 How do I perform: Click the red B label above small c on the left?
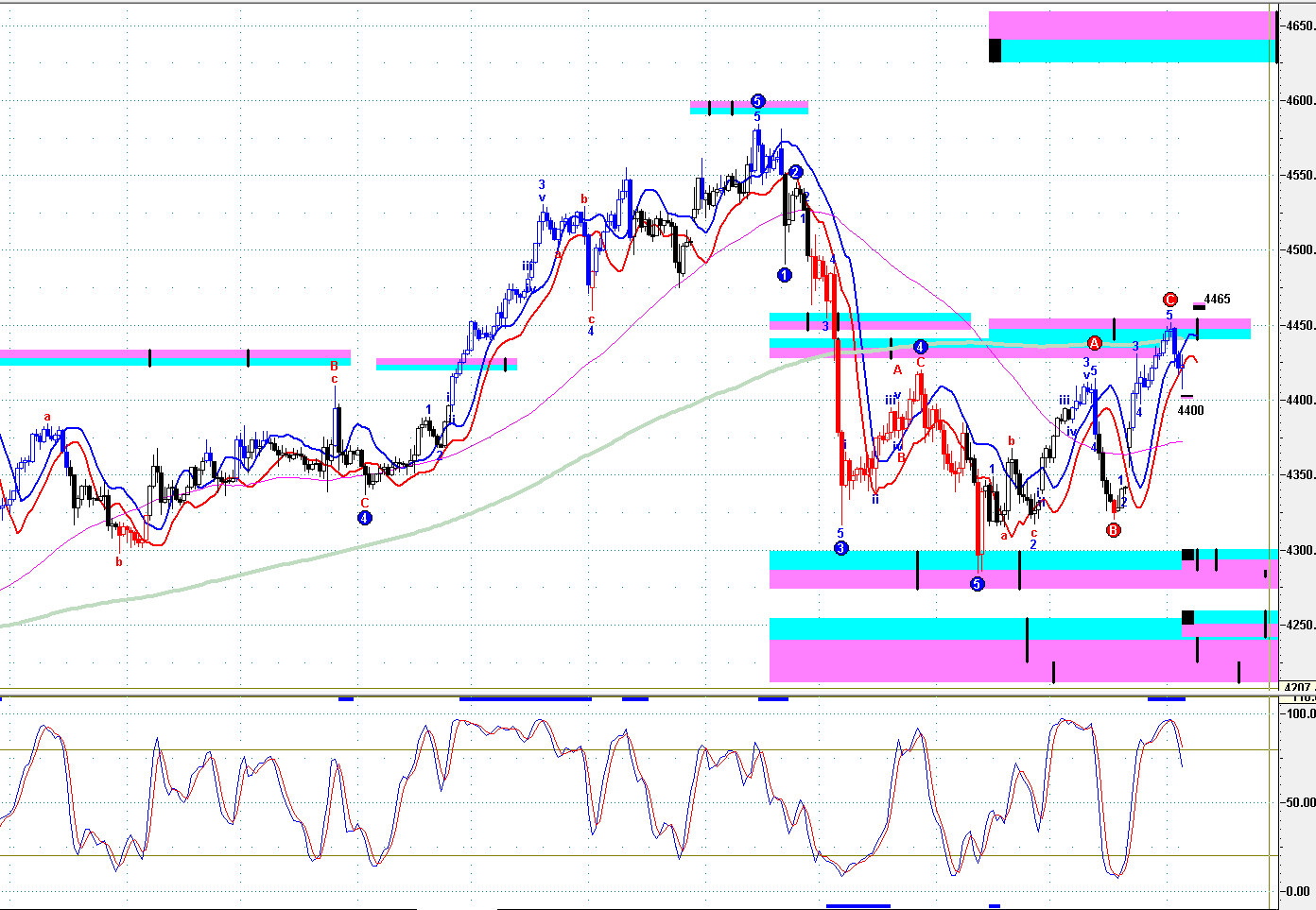(334, 366)
